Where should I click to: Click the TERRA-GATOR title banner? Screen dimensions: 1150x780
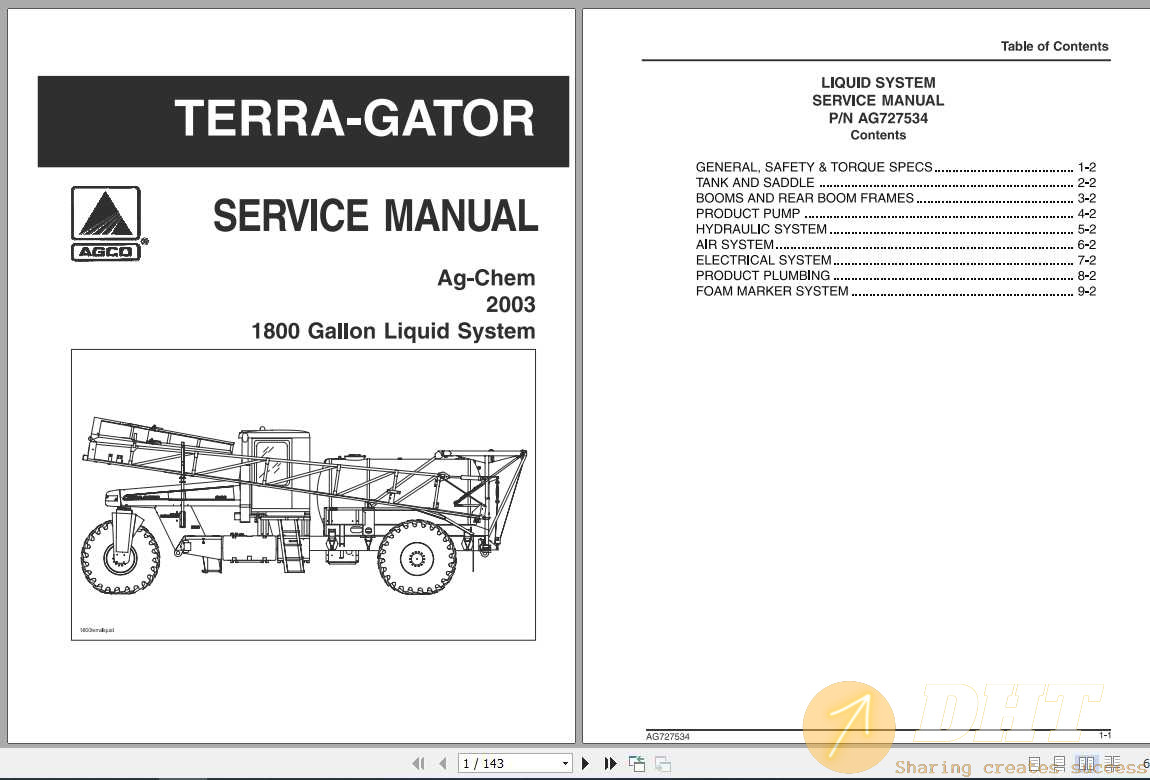303,121
